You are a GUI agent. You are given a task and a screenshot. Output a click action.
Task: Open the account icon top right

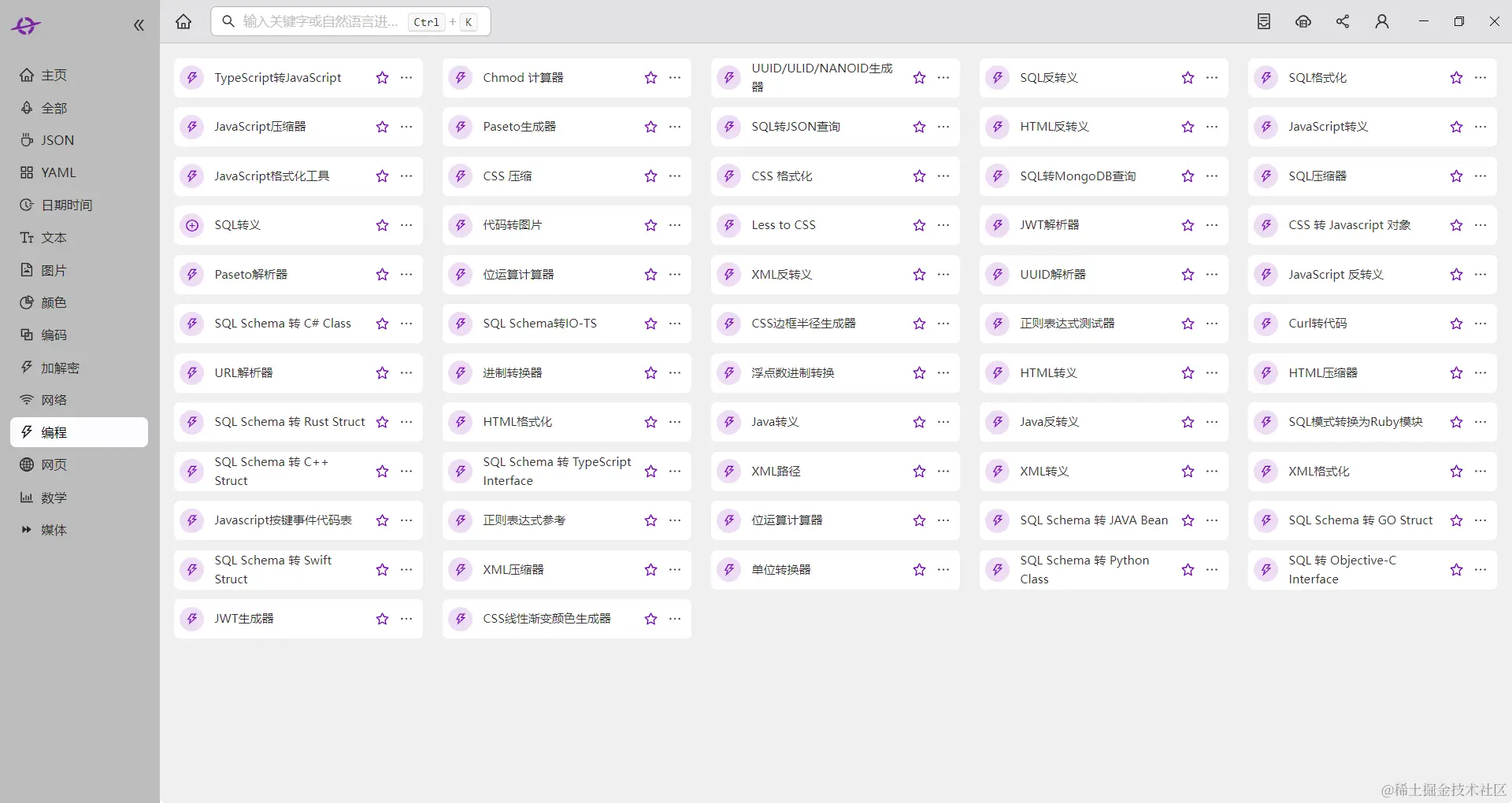coord(1382,21)
